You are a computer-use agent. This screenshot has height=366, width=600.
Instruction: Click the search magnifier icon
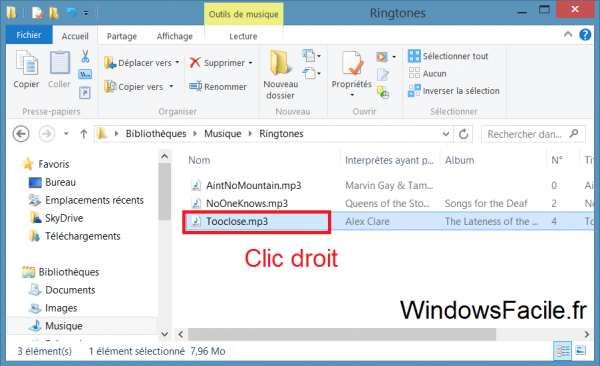[x=574, y=134]
